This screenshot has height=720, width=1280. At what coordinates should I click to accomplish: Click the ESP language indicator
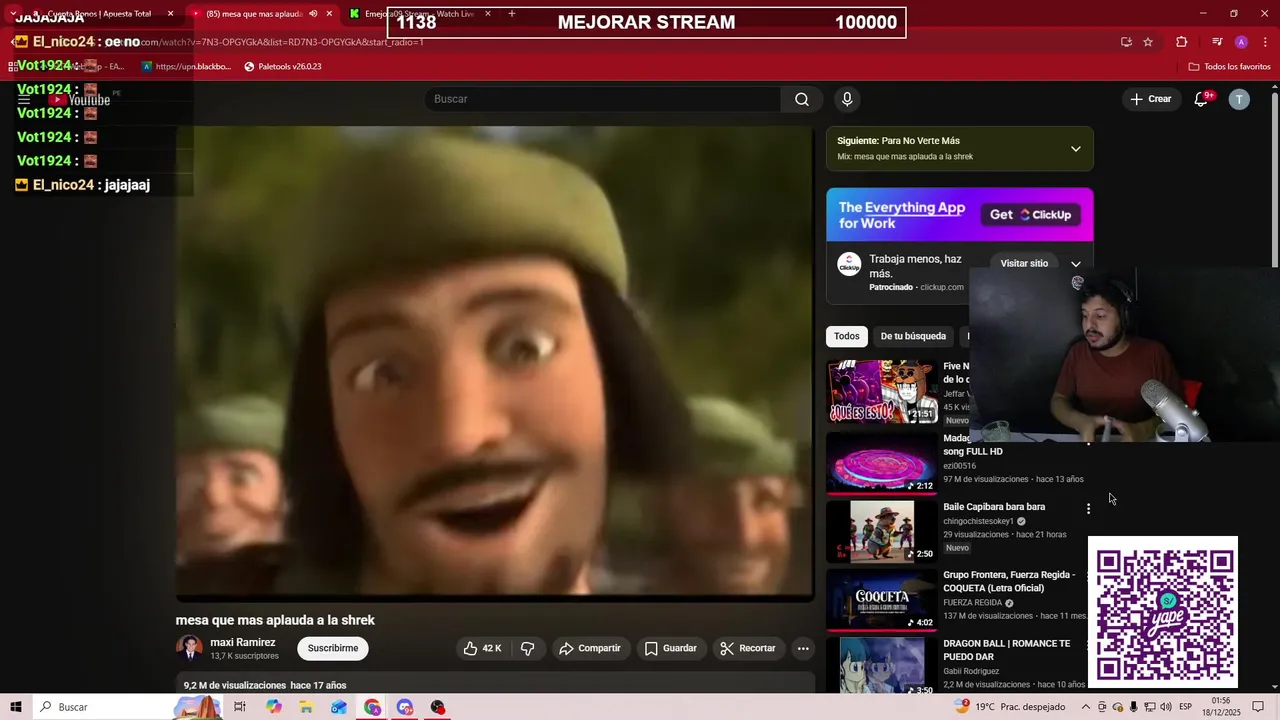[1185, 707]
